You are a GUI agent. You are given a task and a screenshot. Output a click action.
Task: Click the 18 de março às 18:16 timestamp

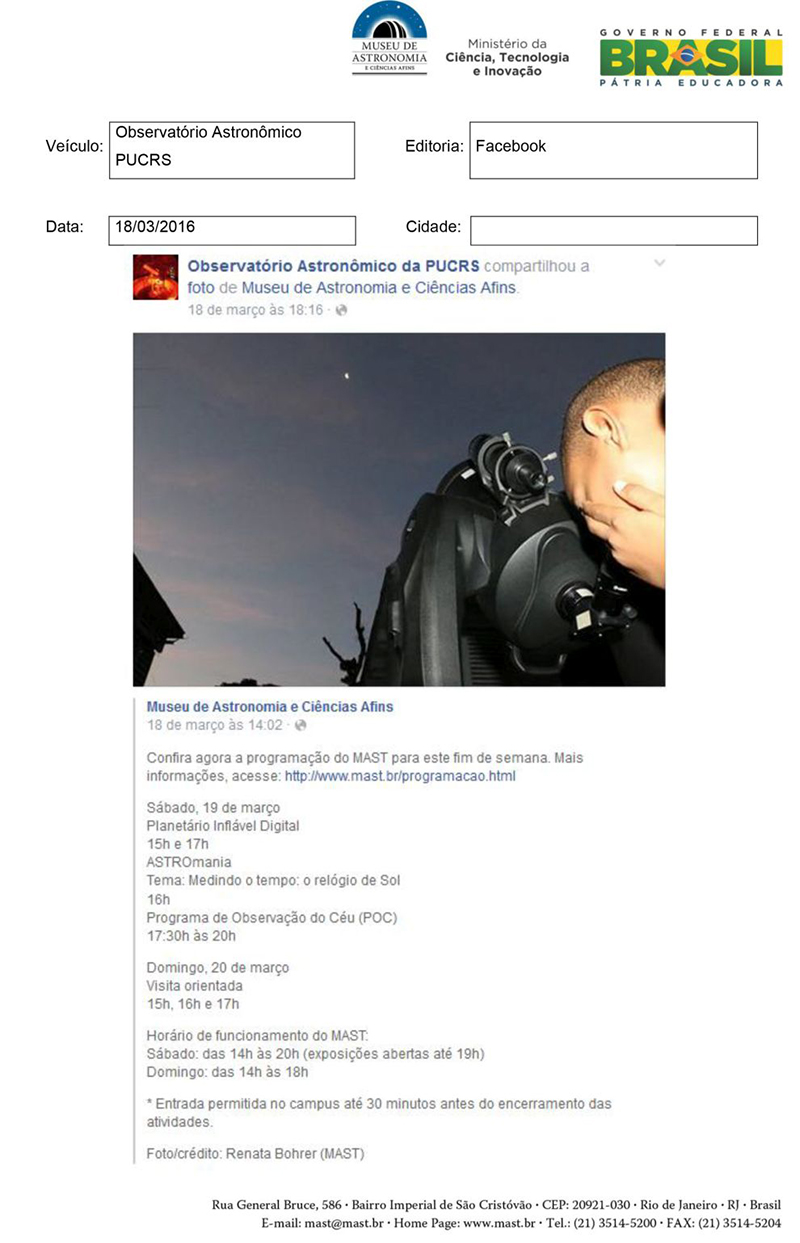coord(256,311)
